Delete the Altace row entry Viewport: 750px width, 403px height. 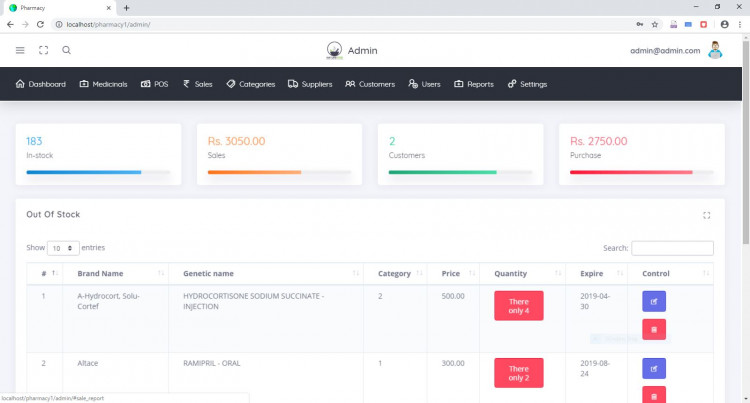(654, 395)
